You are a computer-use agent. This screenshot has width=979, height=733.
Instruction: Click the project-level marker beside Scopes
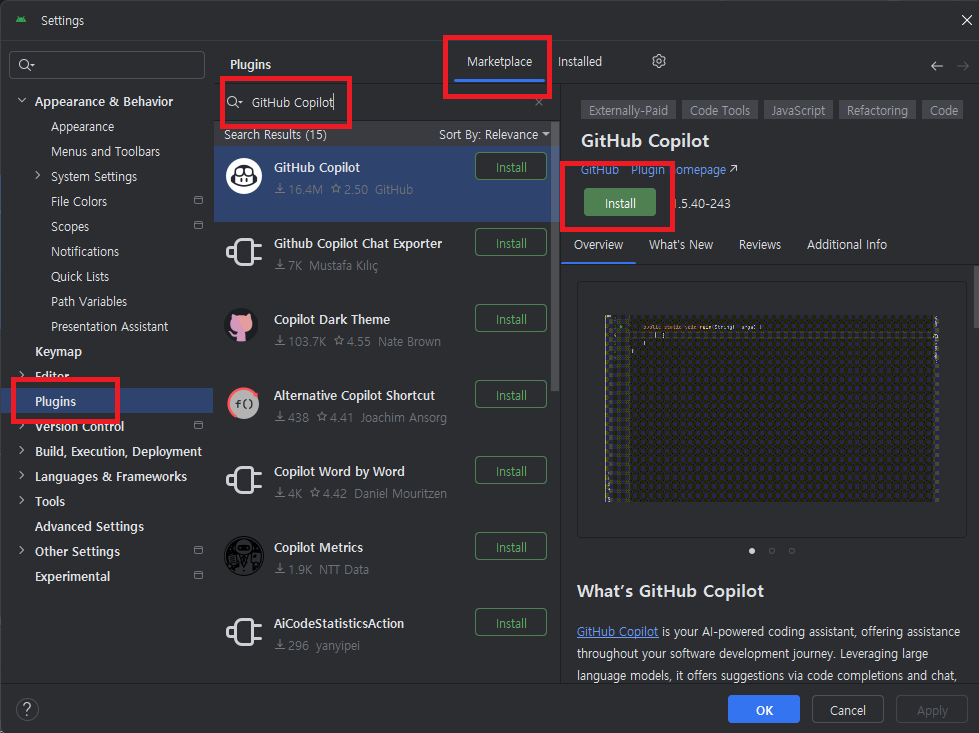point(199,225)
